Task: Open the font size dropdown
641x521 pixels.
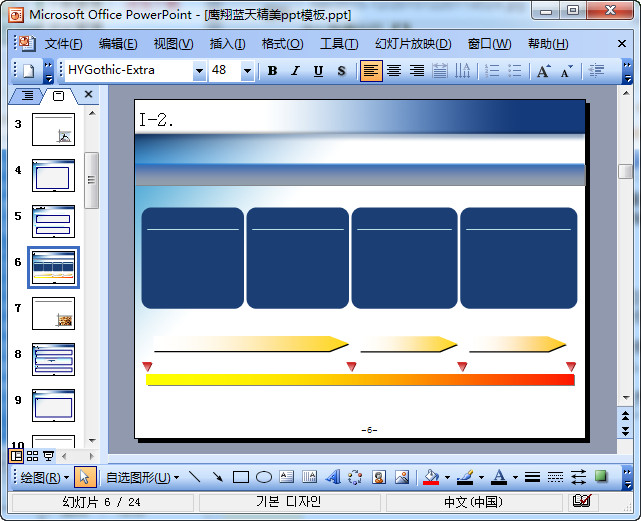Action: coord(247,71)
